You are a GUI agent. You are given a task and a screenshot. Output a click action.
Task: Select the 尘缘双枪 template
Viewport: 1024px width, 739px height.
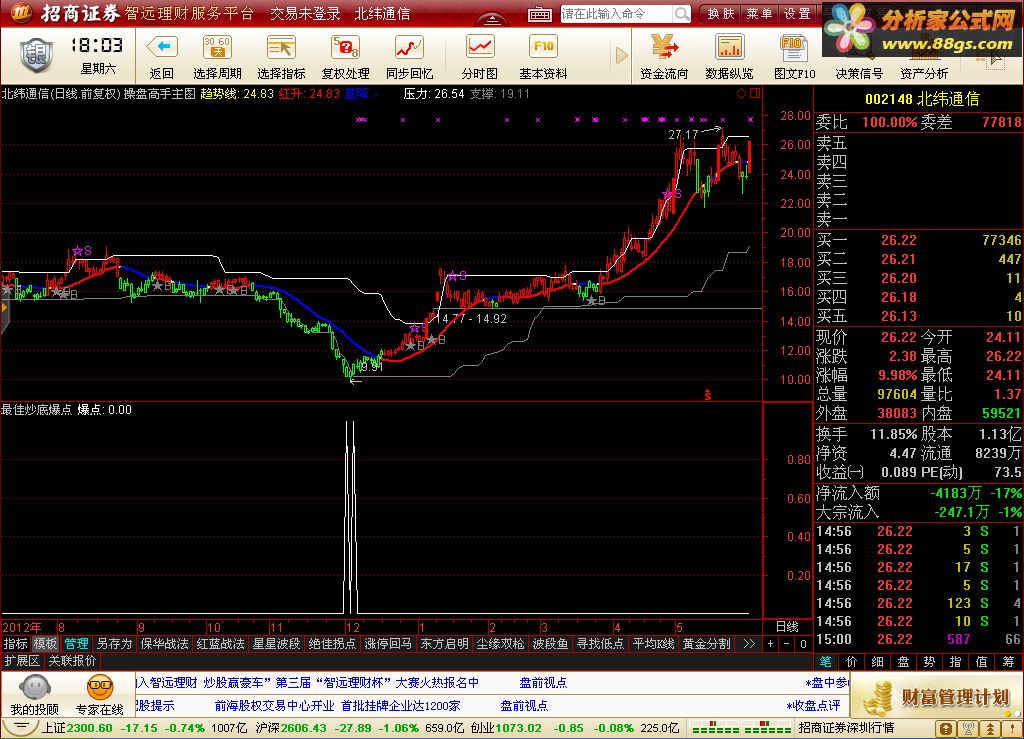click(500, 644)
